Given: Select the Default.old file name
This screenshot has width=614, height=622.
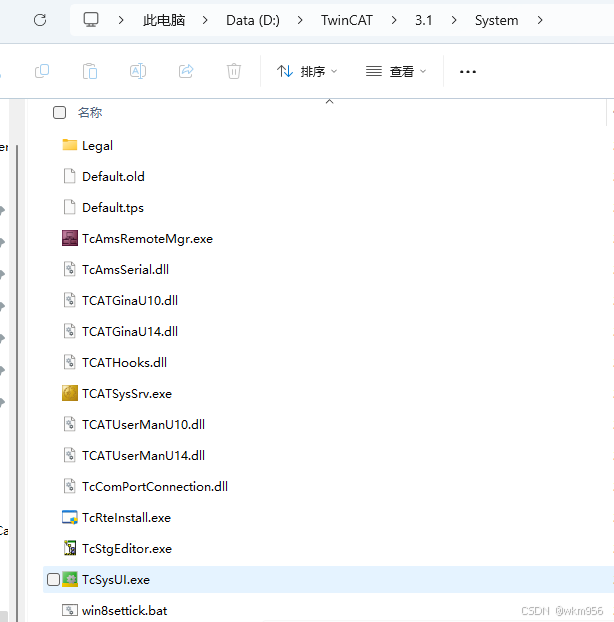Looking at the screenshot, I should tap(113, 177).
